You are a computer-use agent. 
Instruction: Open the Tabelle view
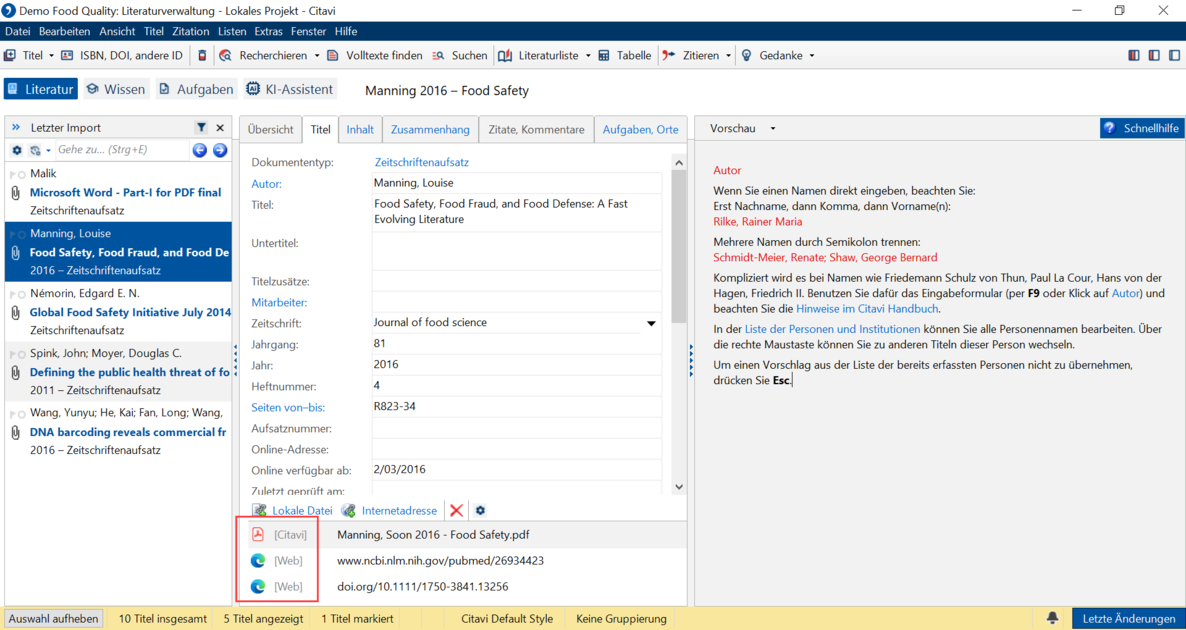625,55
